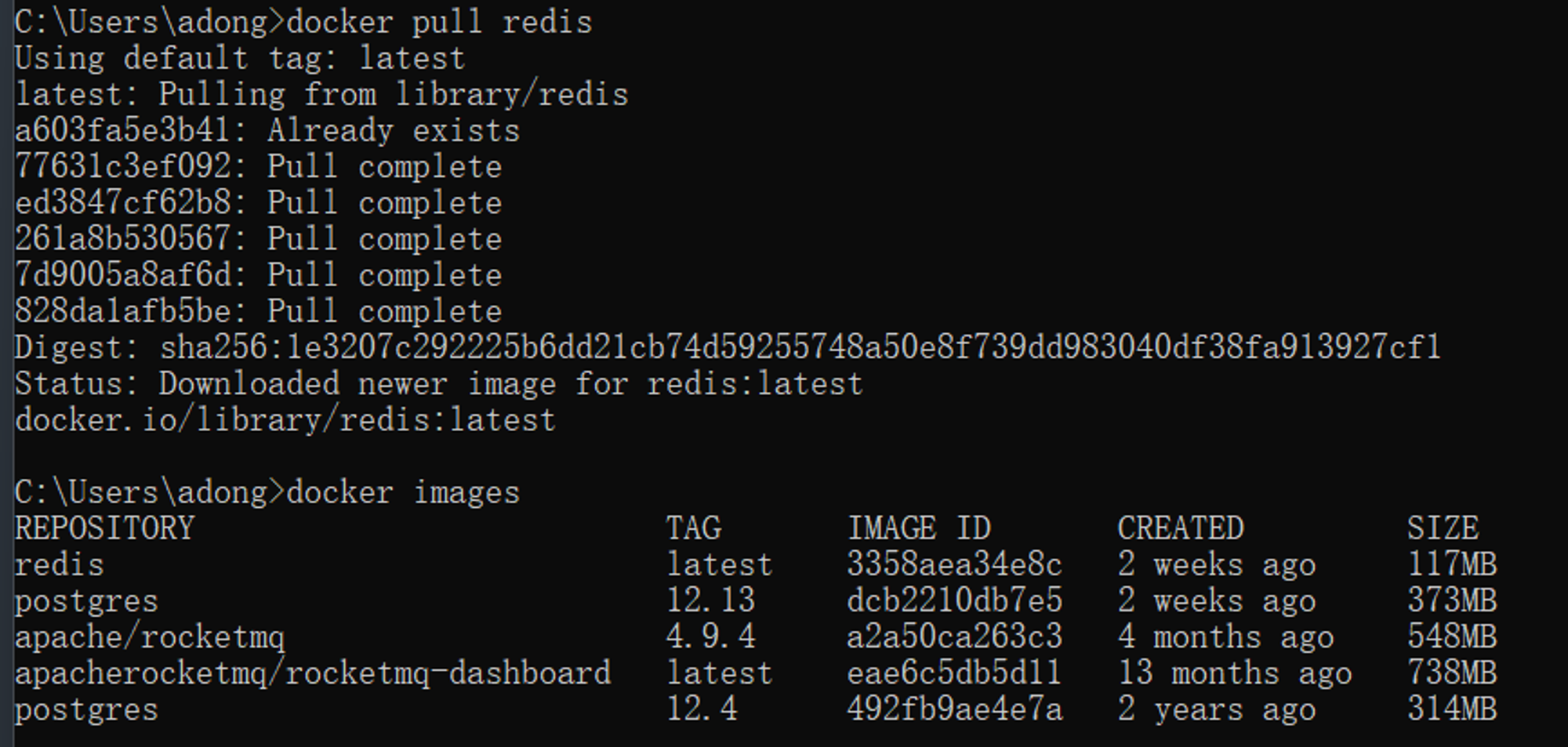Click the REPOSITORY column header
The height and width of the screenshot is (747, 1568).
pos(104,528)
